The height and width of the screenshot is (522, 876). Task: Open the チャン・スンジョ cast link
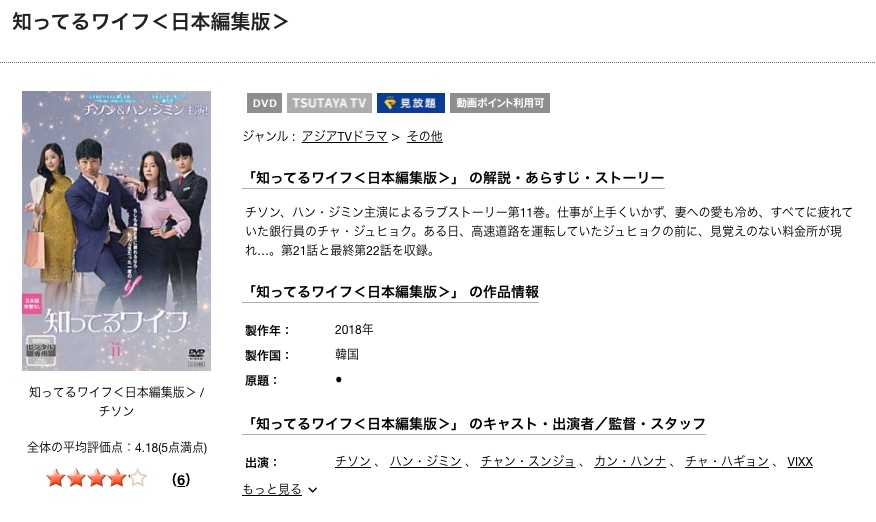click(x=527, y=462)
